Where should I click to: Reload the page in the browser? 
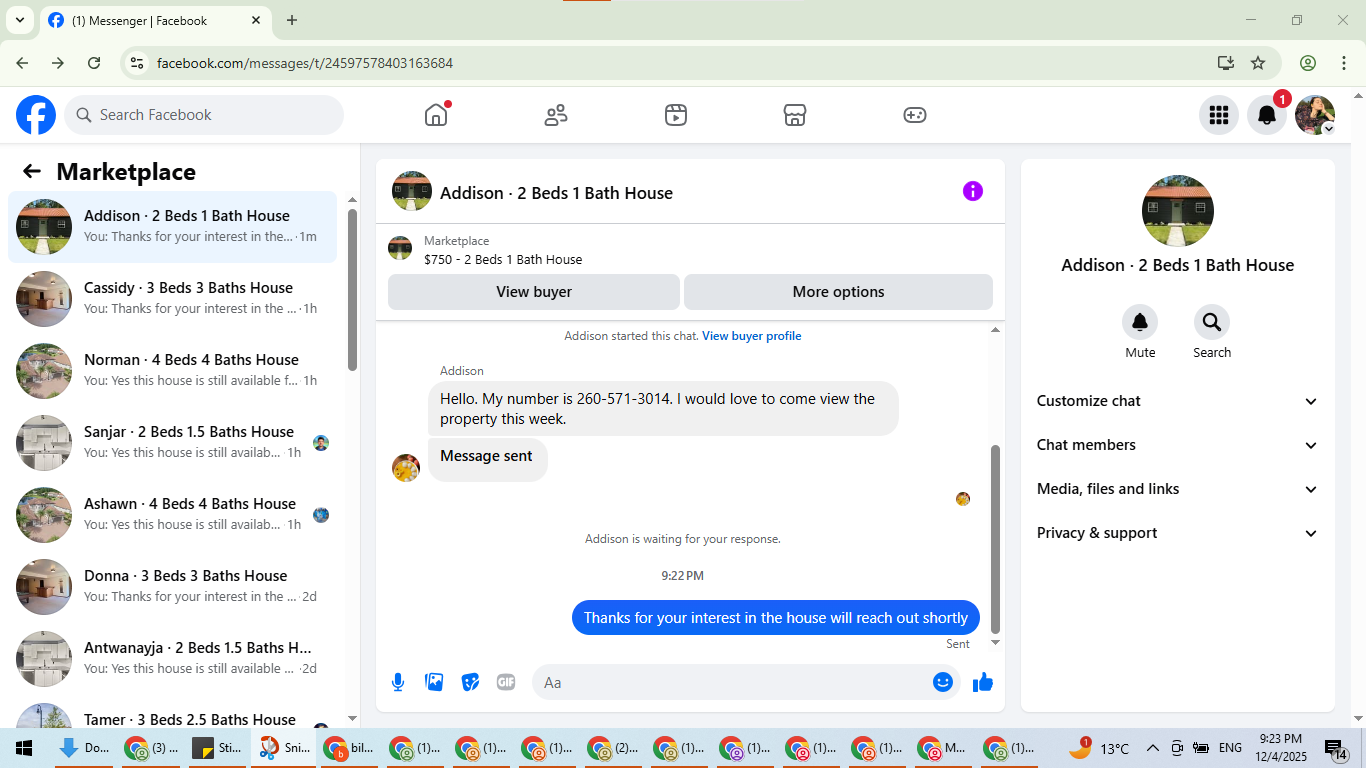[x=94, y=63]
